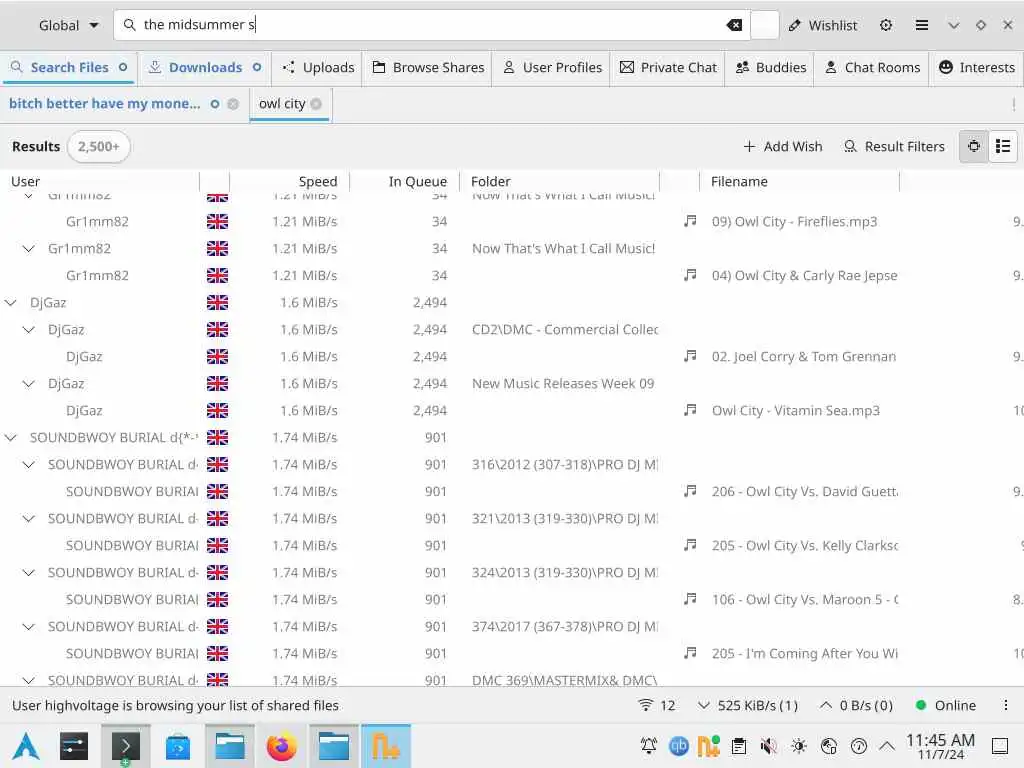Click connections indicator showing 12
Viewport: 1024px width, 768px height.
pyautogui.click(x=656, y=705)
